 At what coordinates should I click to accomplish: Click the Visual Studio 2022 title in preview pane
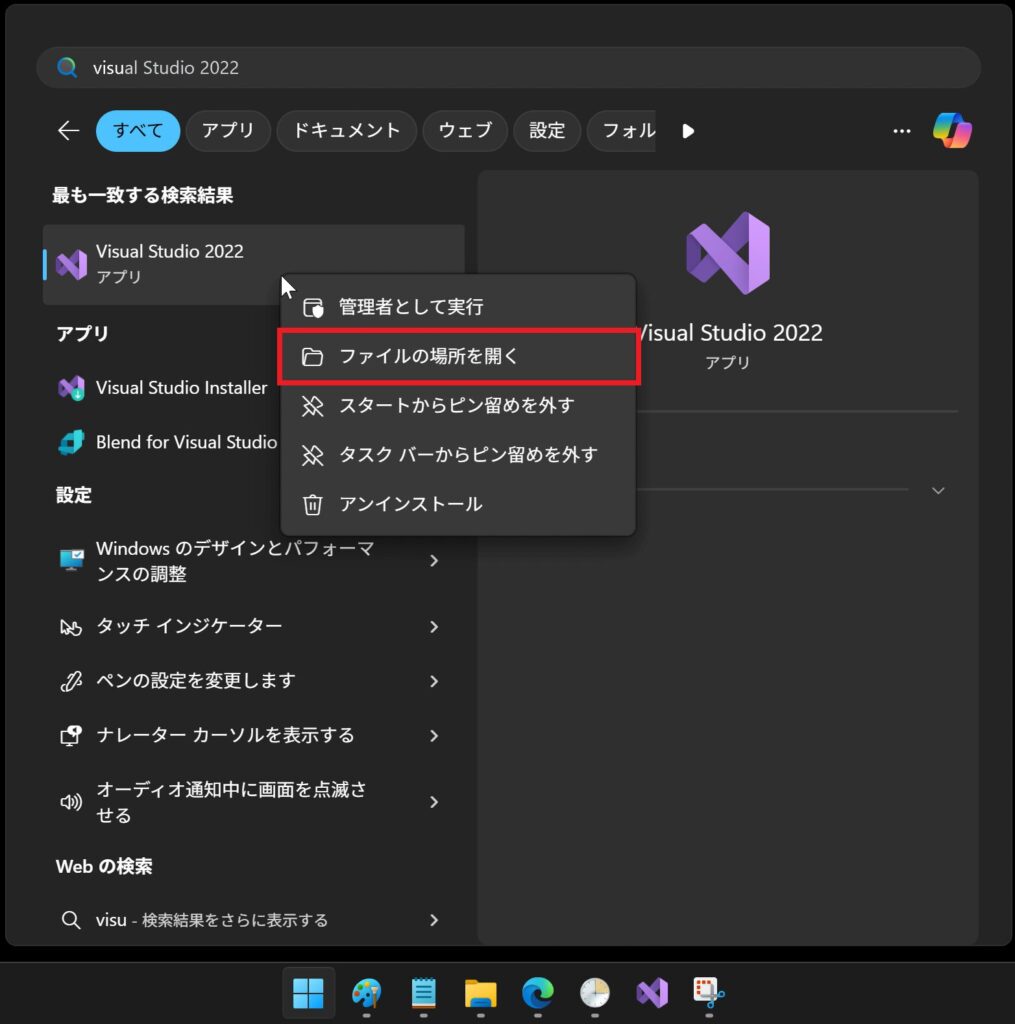(x=728, y=333)
